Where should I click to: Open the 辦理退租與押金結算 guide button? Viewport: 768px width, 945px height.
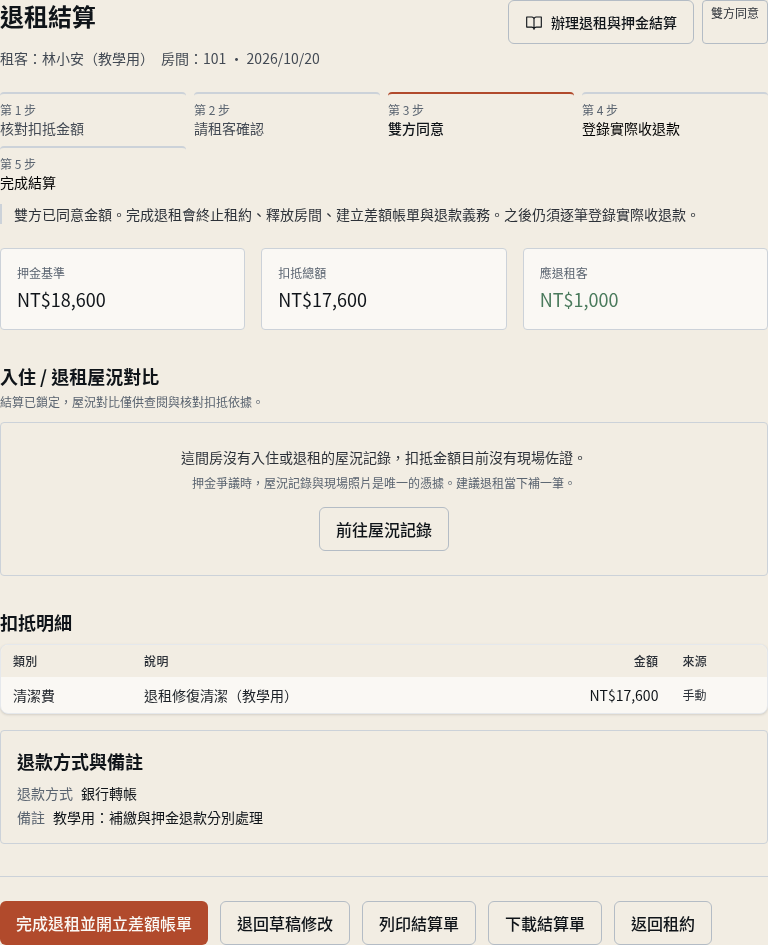click(600, 22)
